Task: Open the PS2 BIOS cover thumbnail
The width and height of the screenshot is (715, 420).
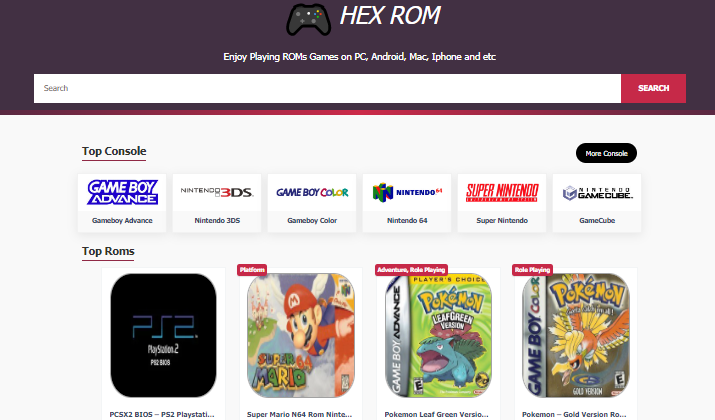Action: tap(163, 335)
